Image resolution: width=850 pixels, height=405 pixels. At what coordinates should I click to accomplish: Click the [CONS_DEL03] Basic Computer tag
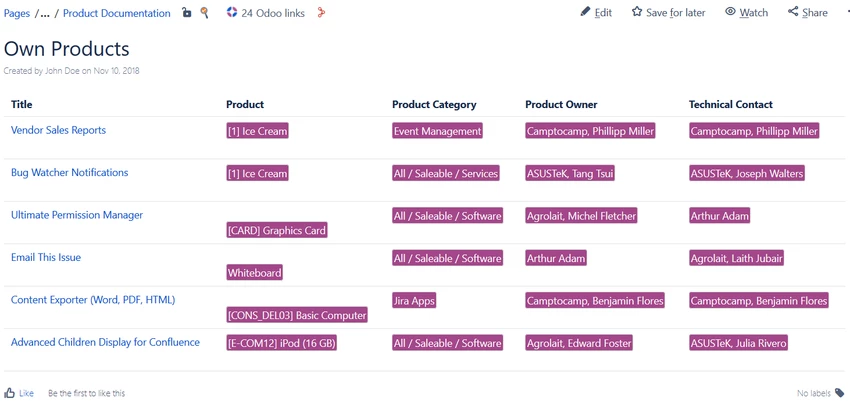[x=297, y=315]
